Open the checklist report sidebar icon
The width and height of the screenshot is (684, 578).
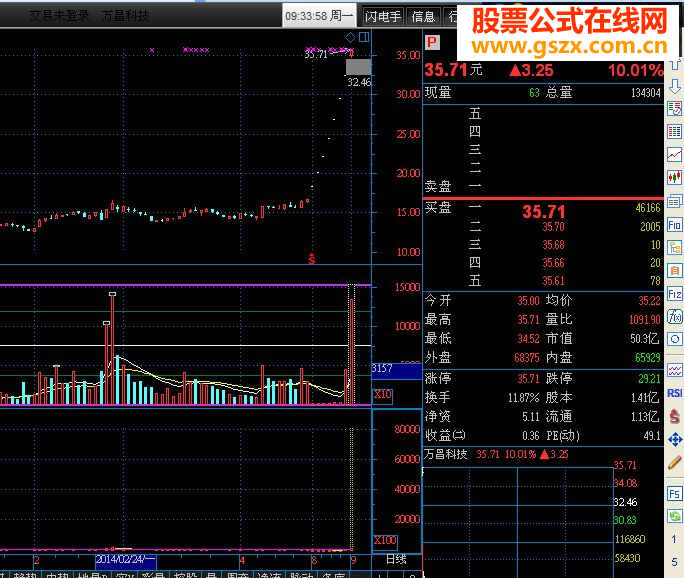click(675, 109)
